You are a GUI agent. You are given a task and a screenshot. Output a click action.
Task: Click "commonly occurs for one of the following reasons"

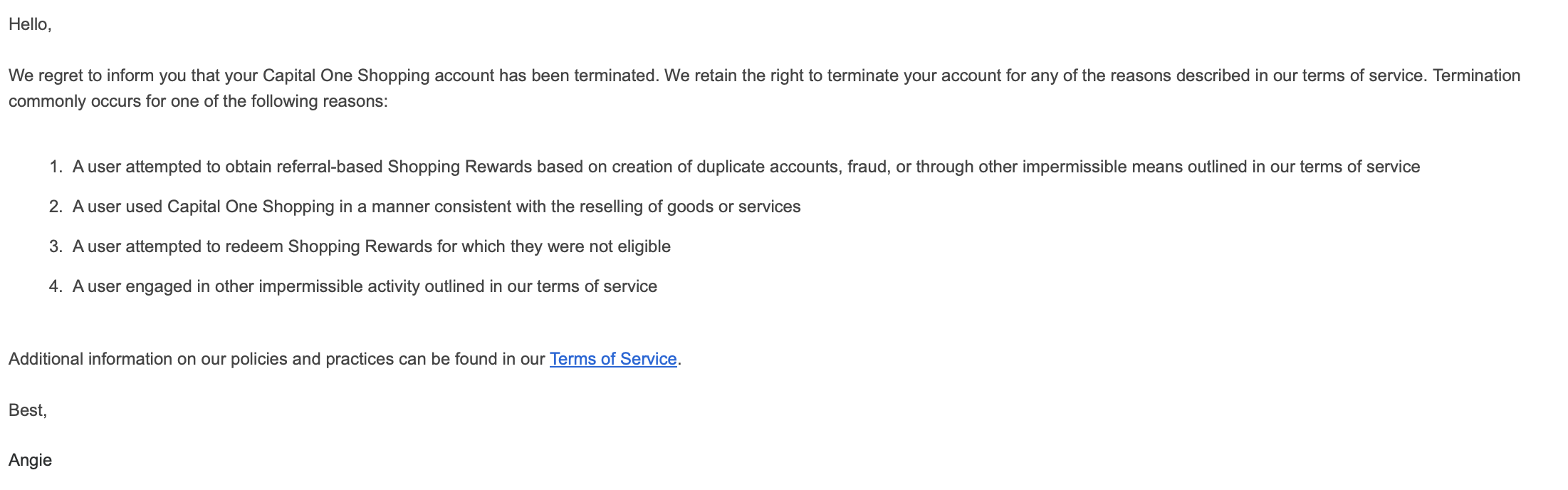click(198, 101)
